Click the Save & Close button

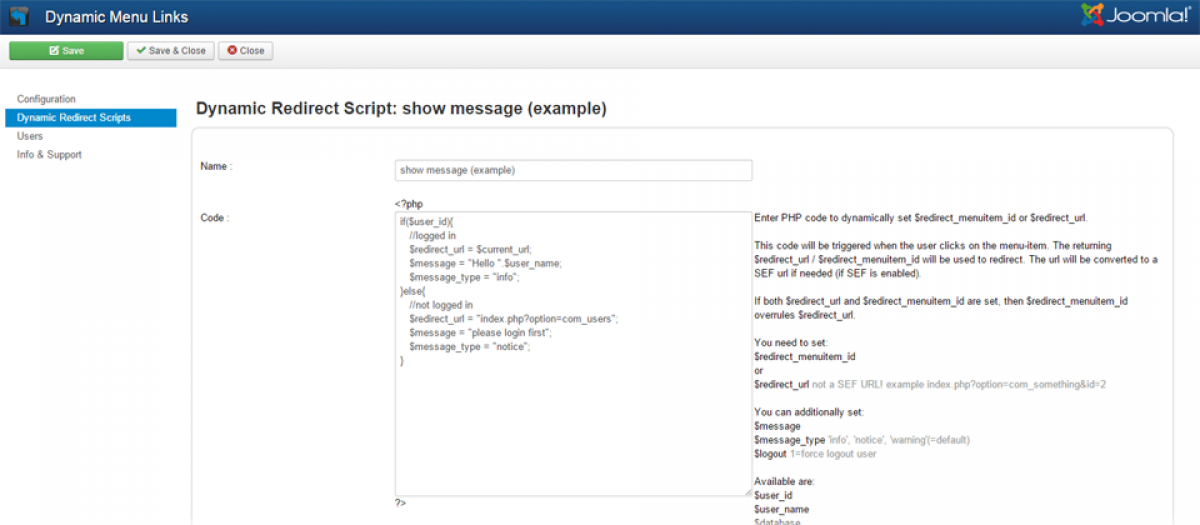171,51
